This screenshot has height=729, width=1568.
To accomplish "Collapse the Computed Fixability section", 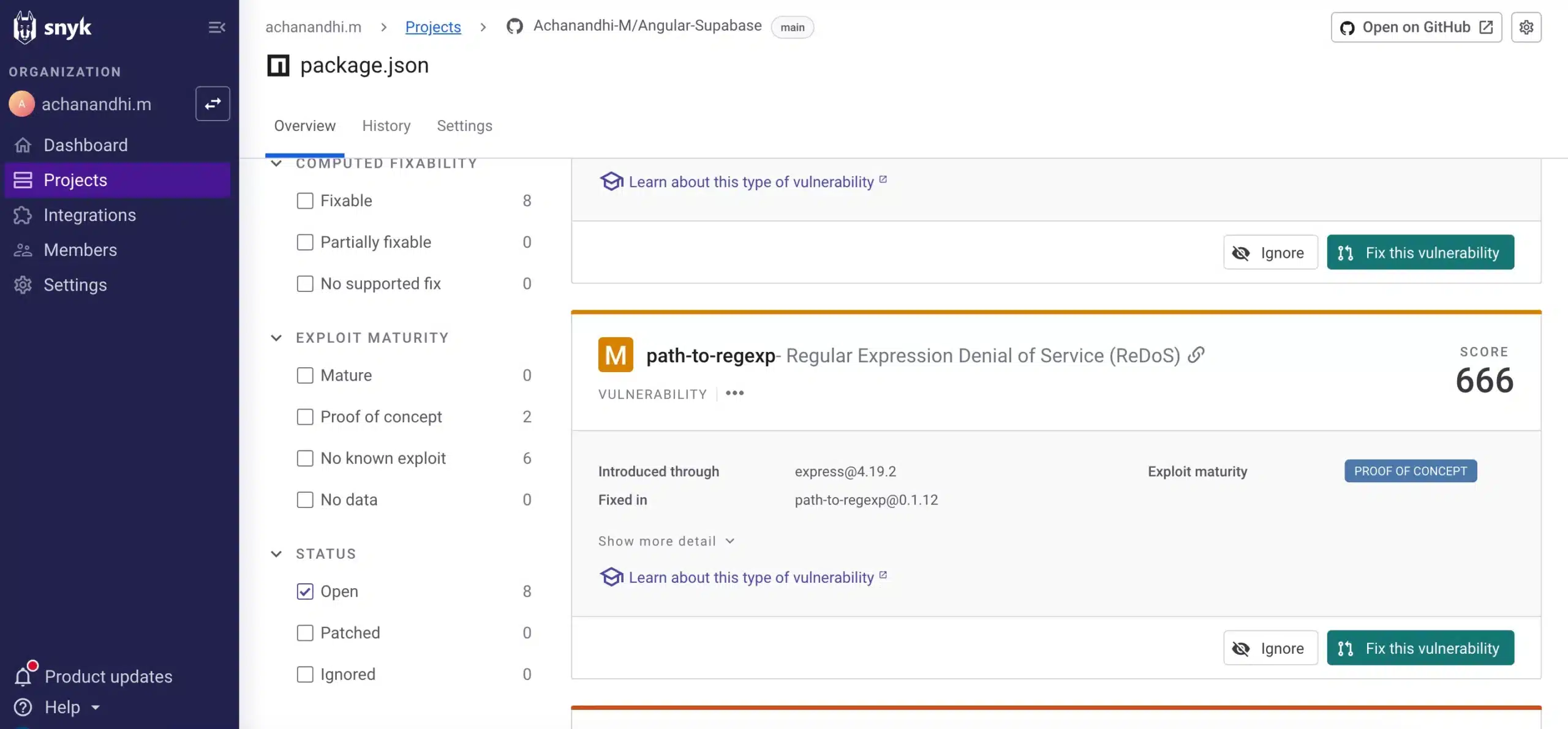I will 276,163.
